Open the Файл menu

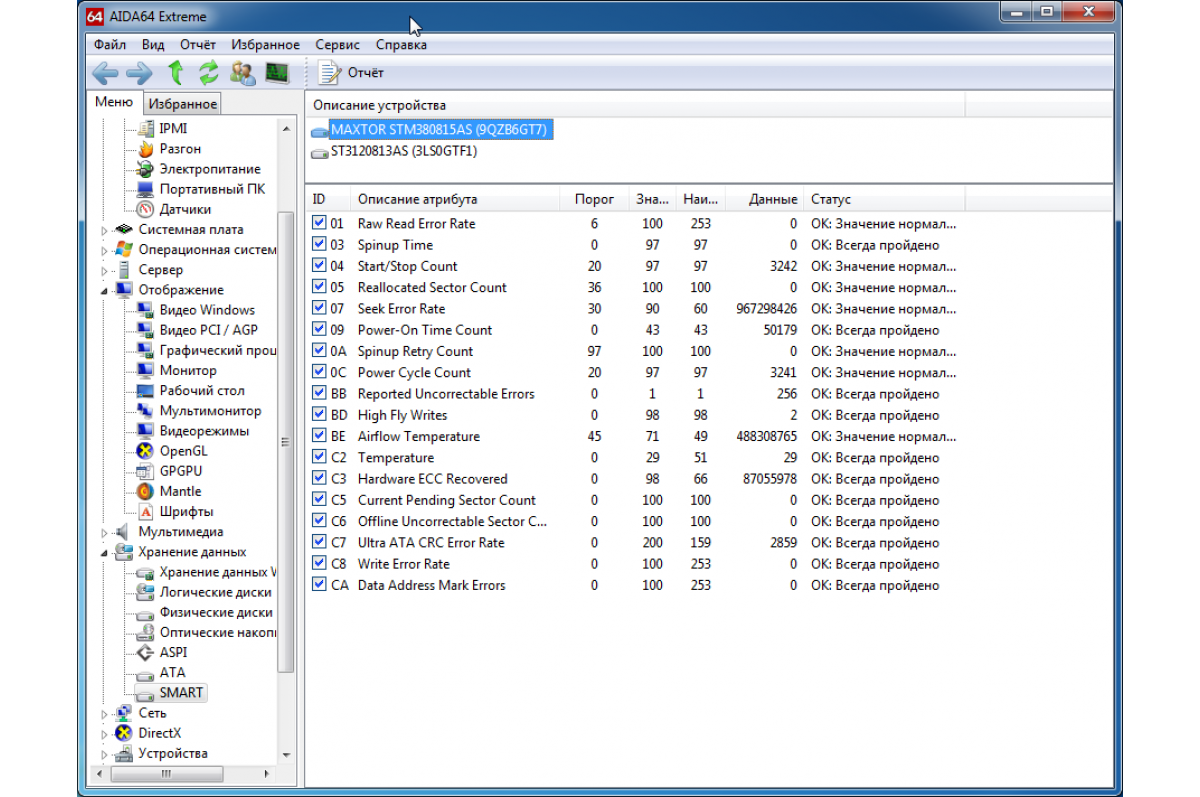point(110,44)
